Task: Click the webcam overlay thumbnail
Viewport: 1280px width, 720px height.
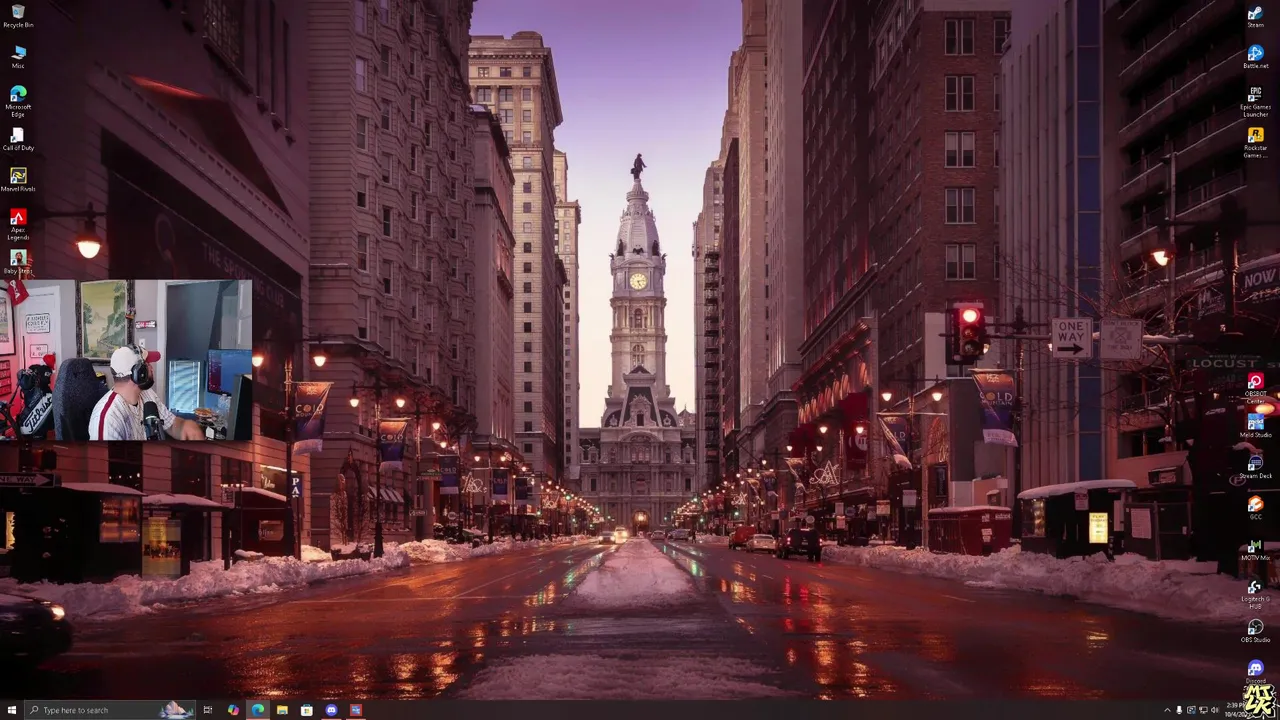Action: click(126, 360)
